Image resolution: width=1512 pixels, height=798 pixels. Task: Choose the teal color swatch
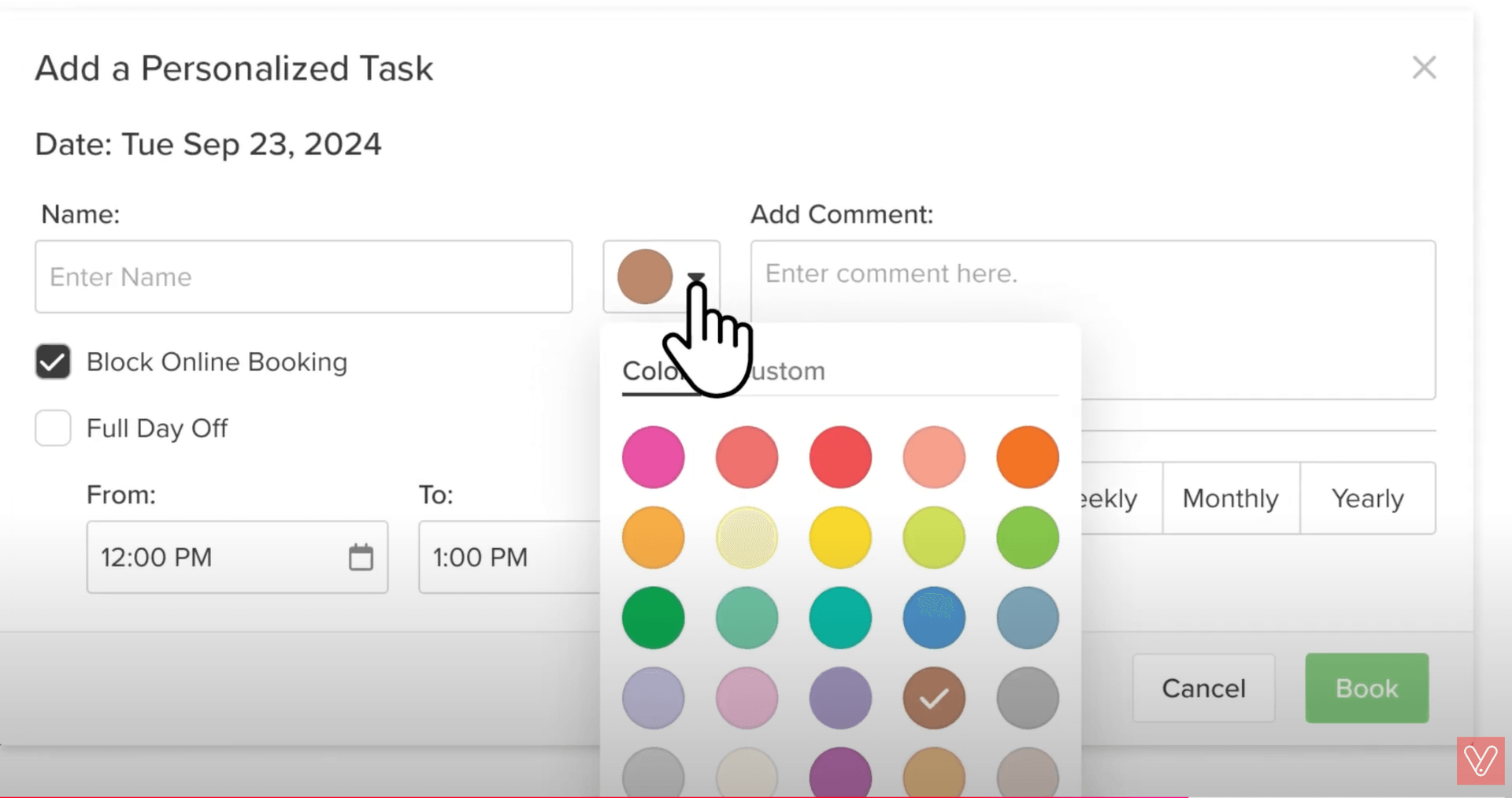[x=840, y=618]
